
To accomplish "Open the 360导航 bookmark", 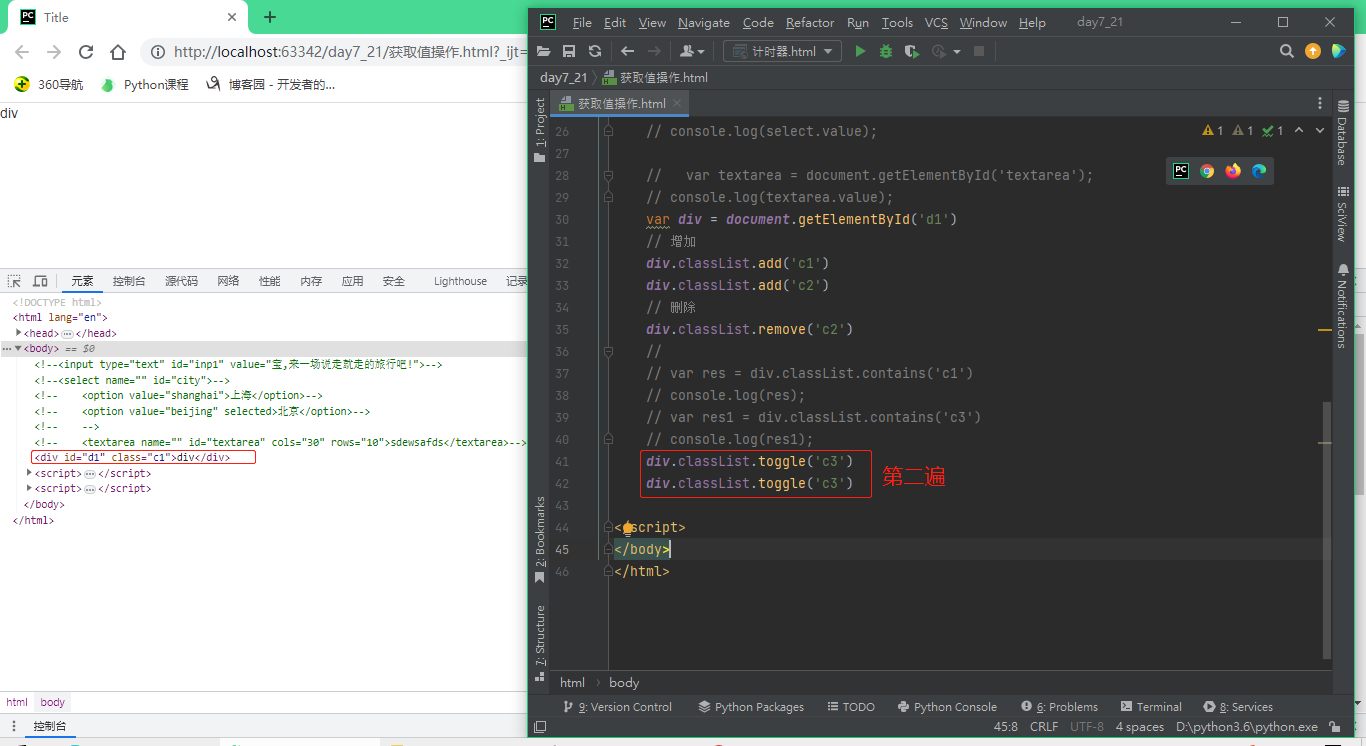I will [49, 85].
